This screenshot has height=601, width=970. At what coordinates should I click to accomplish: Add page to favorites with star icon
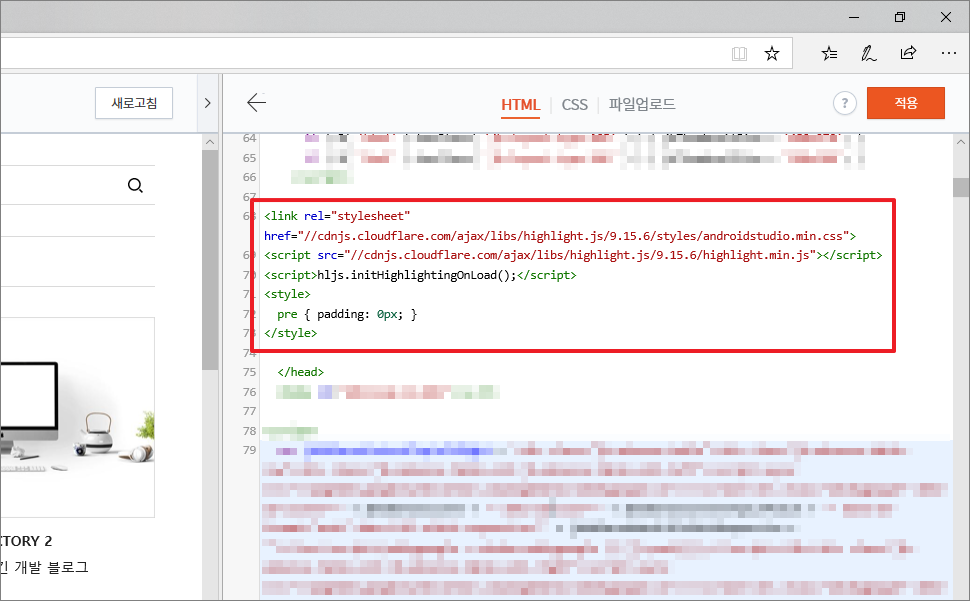[x=771, y=54]
